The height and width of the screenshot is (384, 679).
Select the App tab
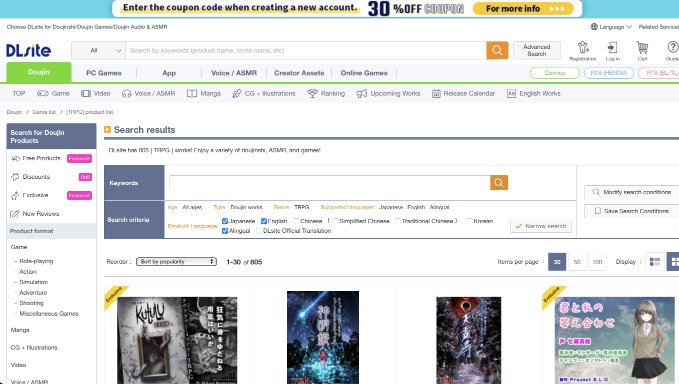(169, 73)
